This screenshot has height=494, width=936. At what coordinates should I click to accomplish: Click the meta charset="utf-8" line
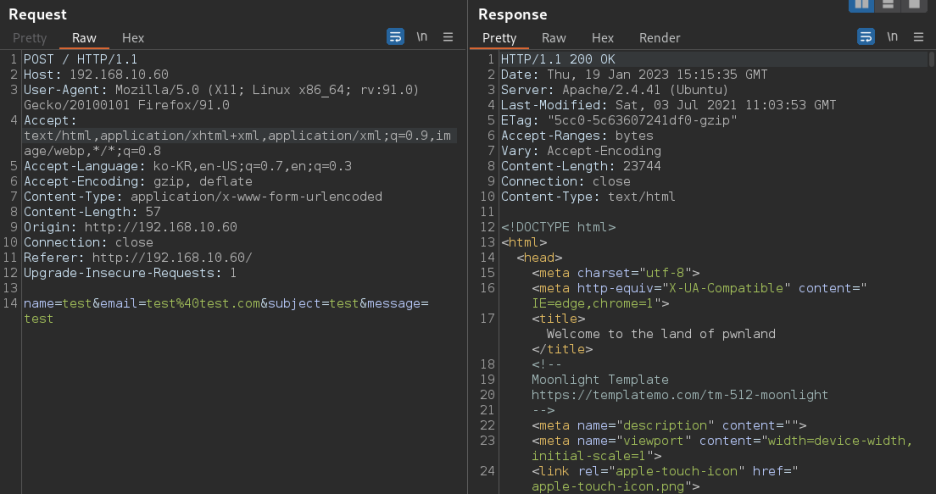615,273
